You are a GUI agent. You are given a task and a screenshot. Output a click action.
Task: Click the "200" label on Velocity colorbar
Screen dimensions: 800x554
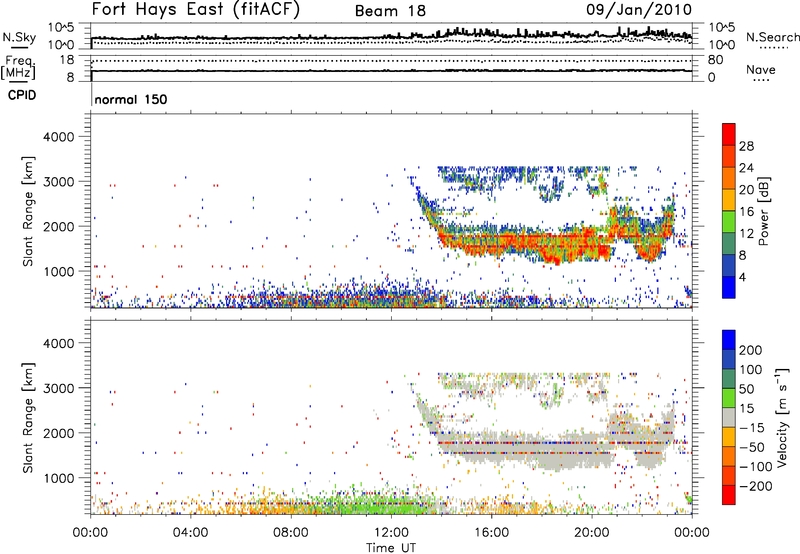point(751,350)
